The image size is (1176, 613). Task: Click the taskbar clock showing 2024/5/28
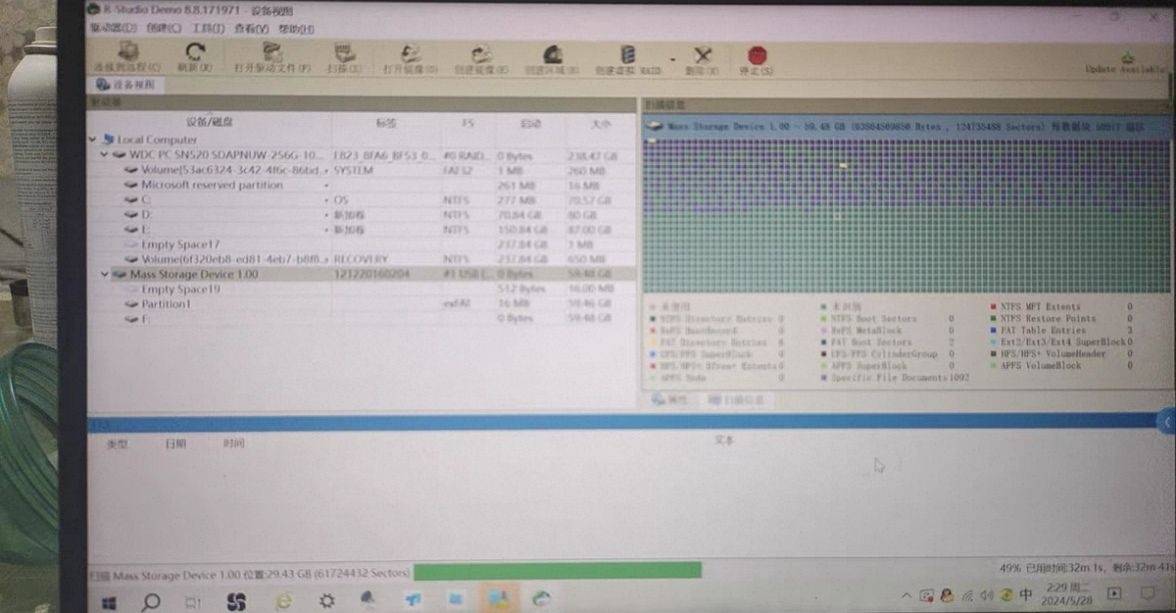pyautogui.click(x=1066, y=594)
